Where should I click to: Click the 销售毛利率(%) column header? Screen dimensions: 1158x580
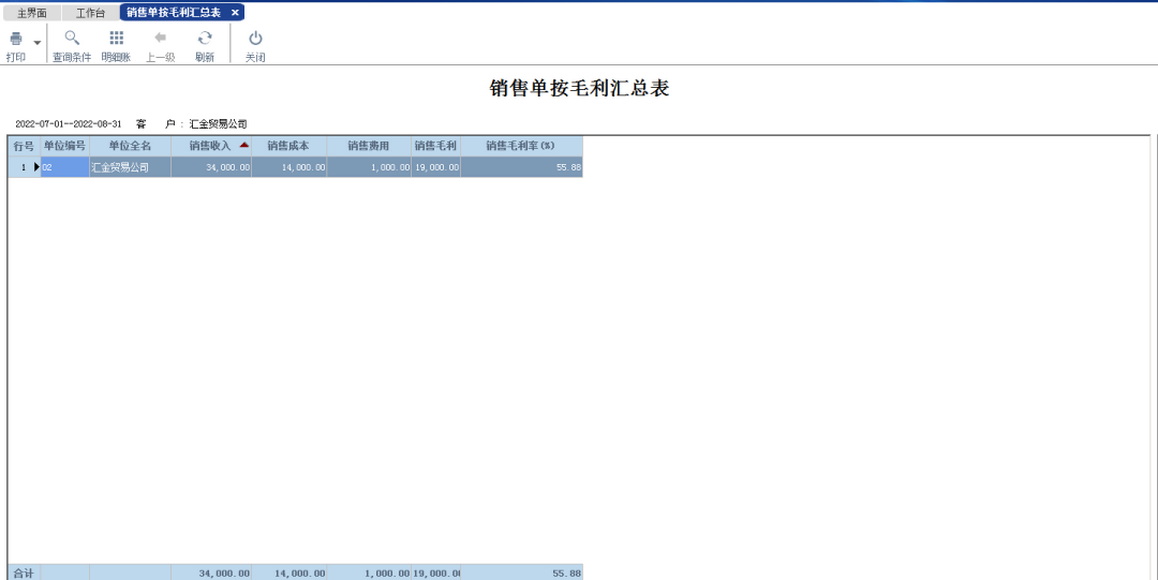tap(521, 146)
